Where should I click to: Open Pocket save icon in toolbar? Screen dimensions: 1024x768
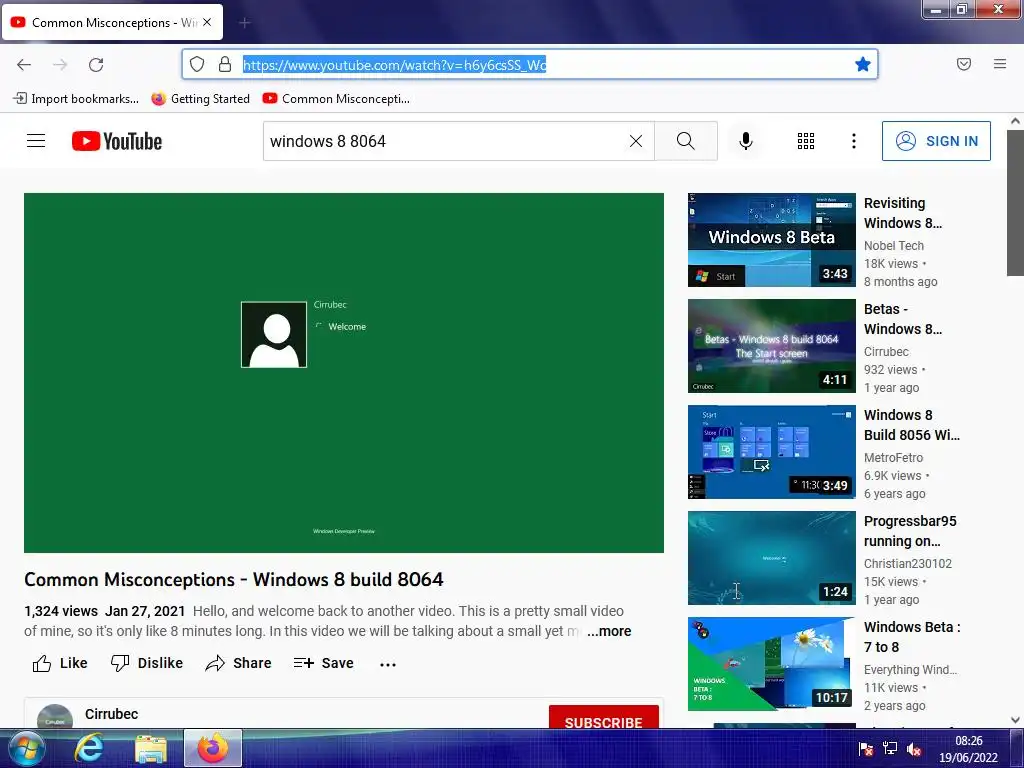(964, 64)
